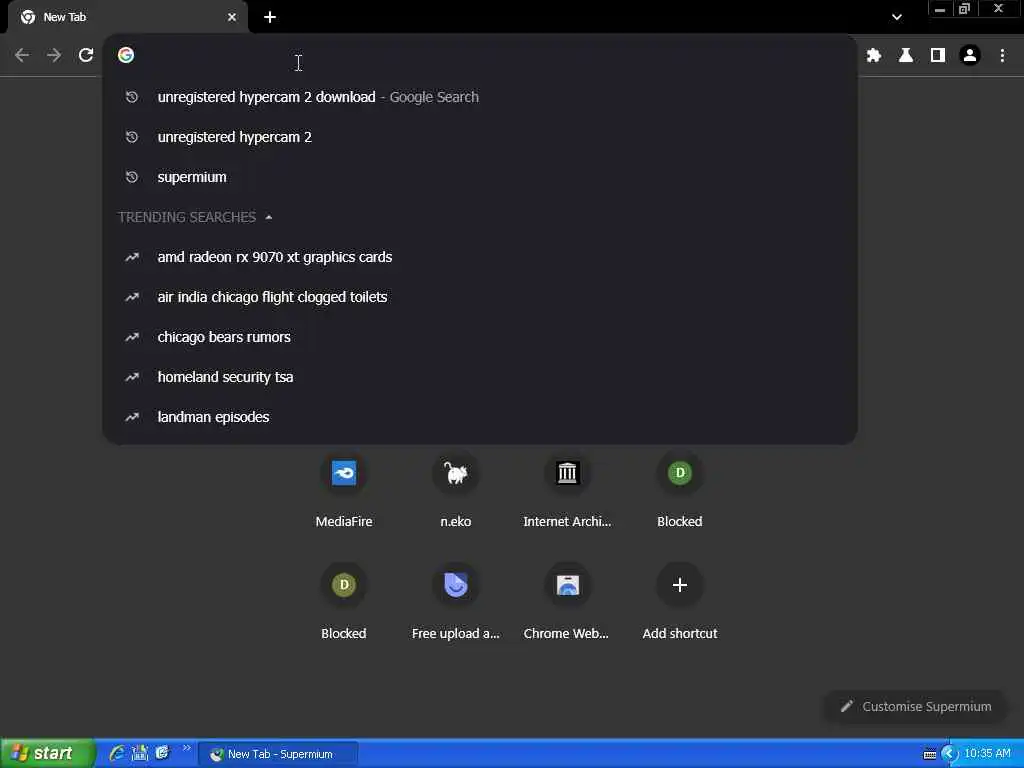Viewport: 1024px width, 768px height.
Task: Click the Google icon in address bar
Action: click(x=126, y=56)
